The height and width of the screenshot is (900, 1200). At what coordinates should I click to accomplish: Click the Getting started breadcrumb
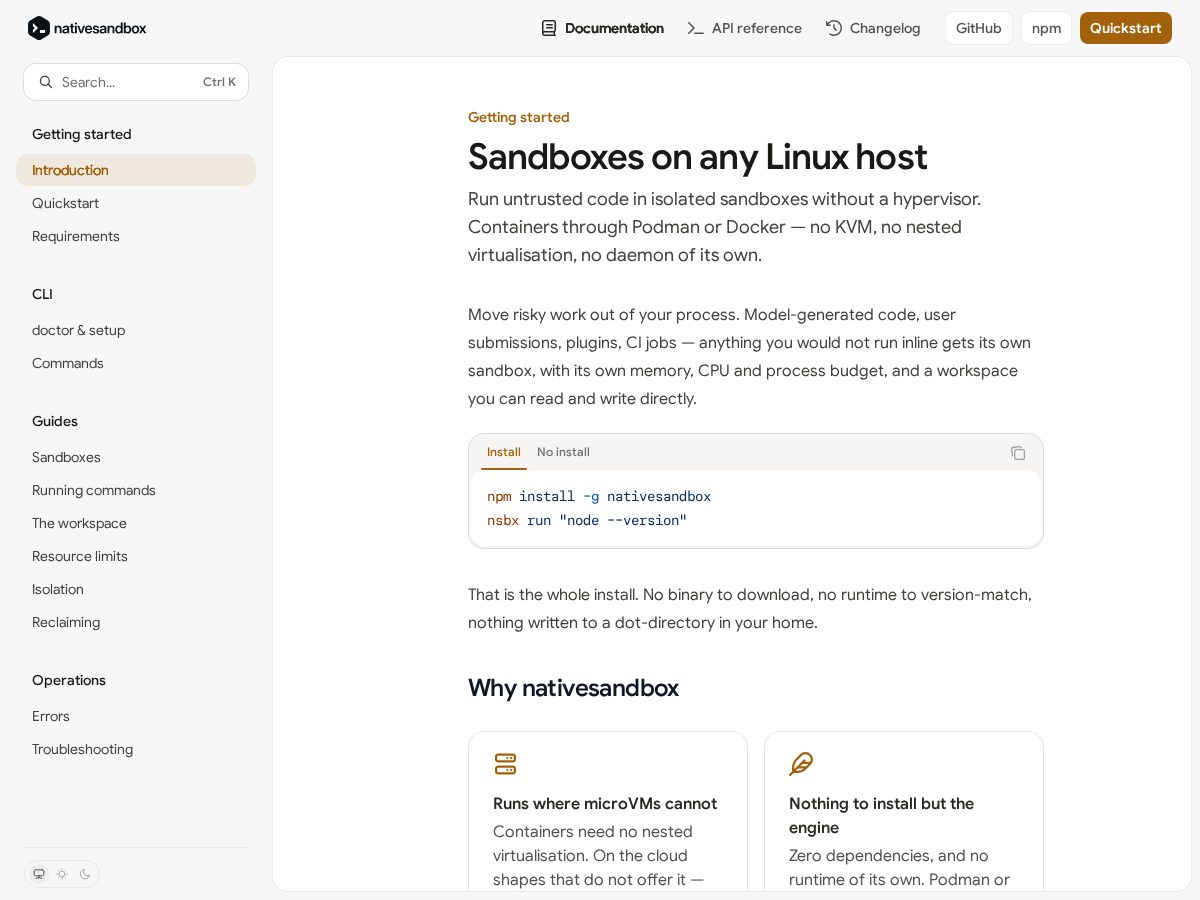[518, 117]
